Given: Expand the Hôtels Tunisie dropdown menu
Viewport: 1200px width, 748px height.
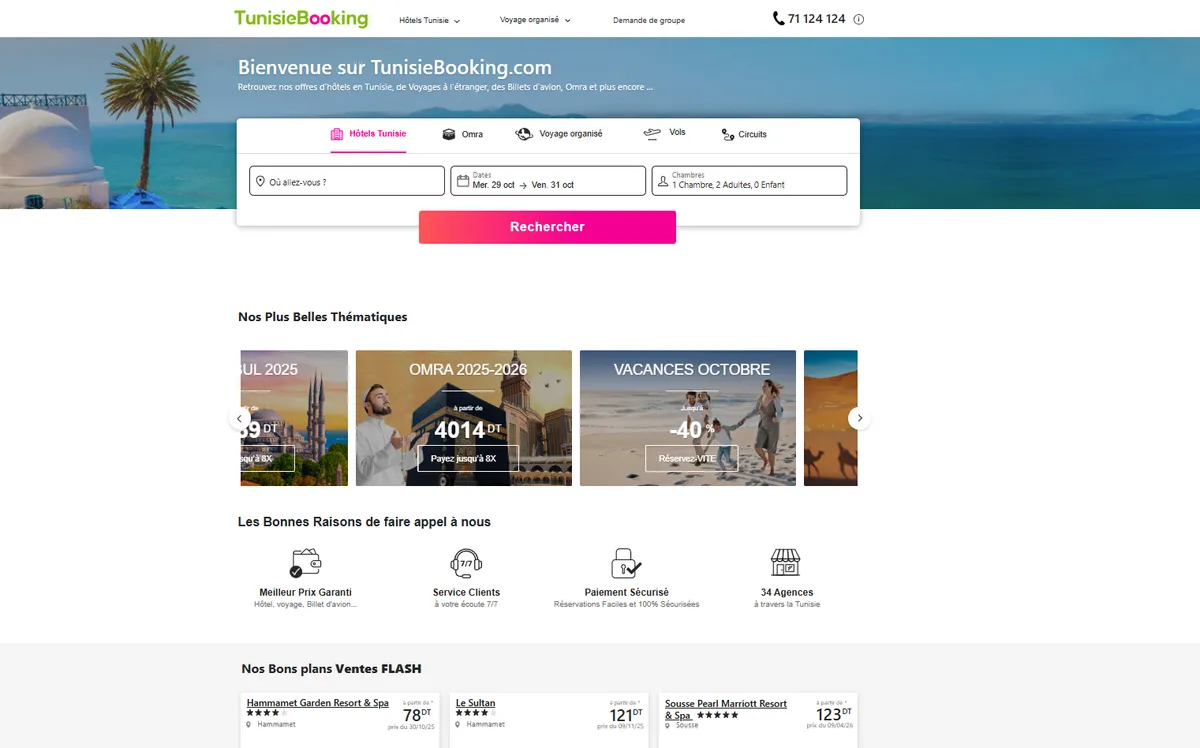Looking at the screenshot, I should (429, 20).
